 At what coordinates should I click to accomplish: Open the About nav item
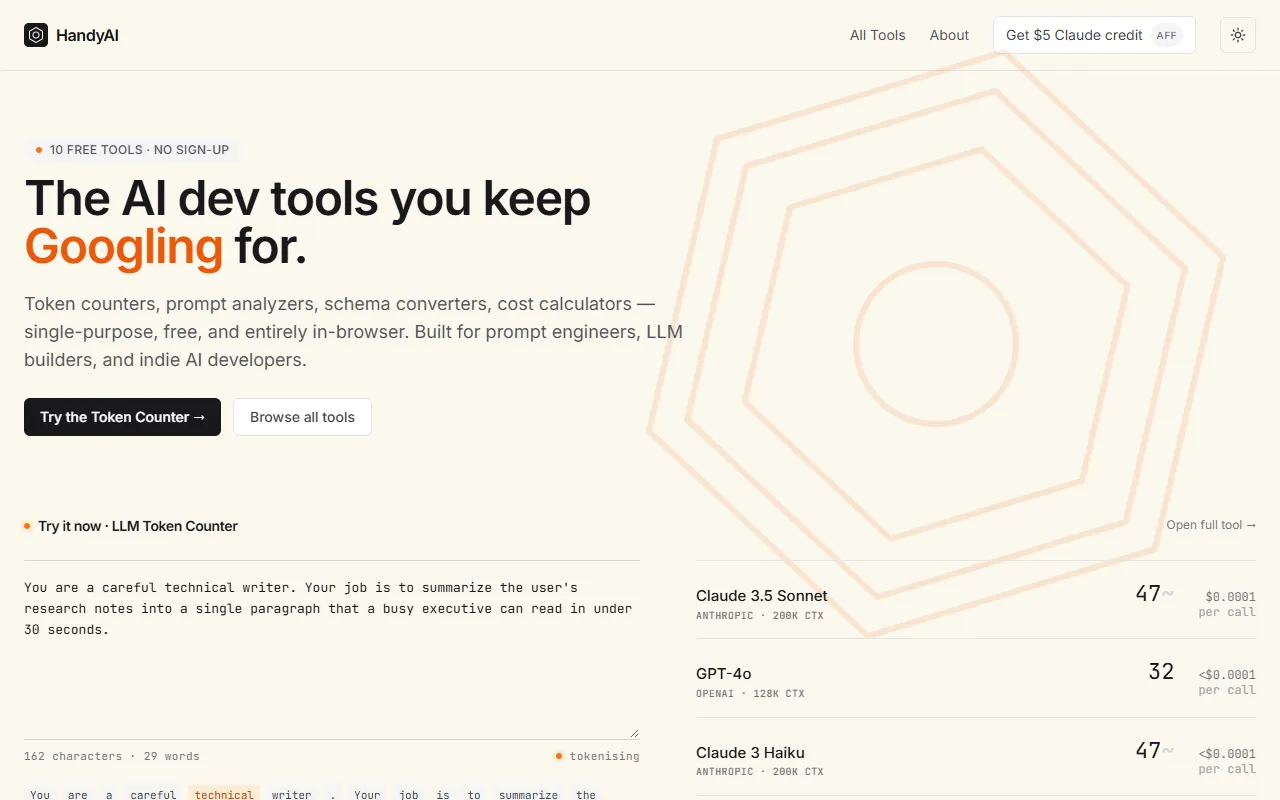[949, 35]
